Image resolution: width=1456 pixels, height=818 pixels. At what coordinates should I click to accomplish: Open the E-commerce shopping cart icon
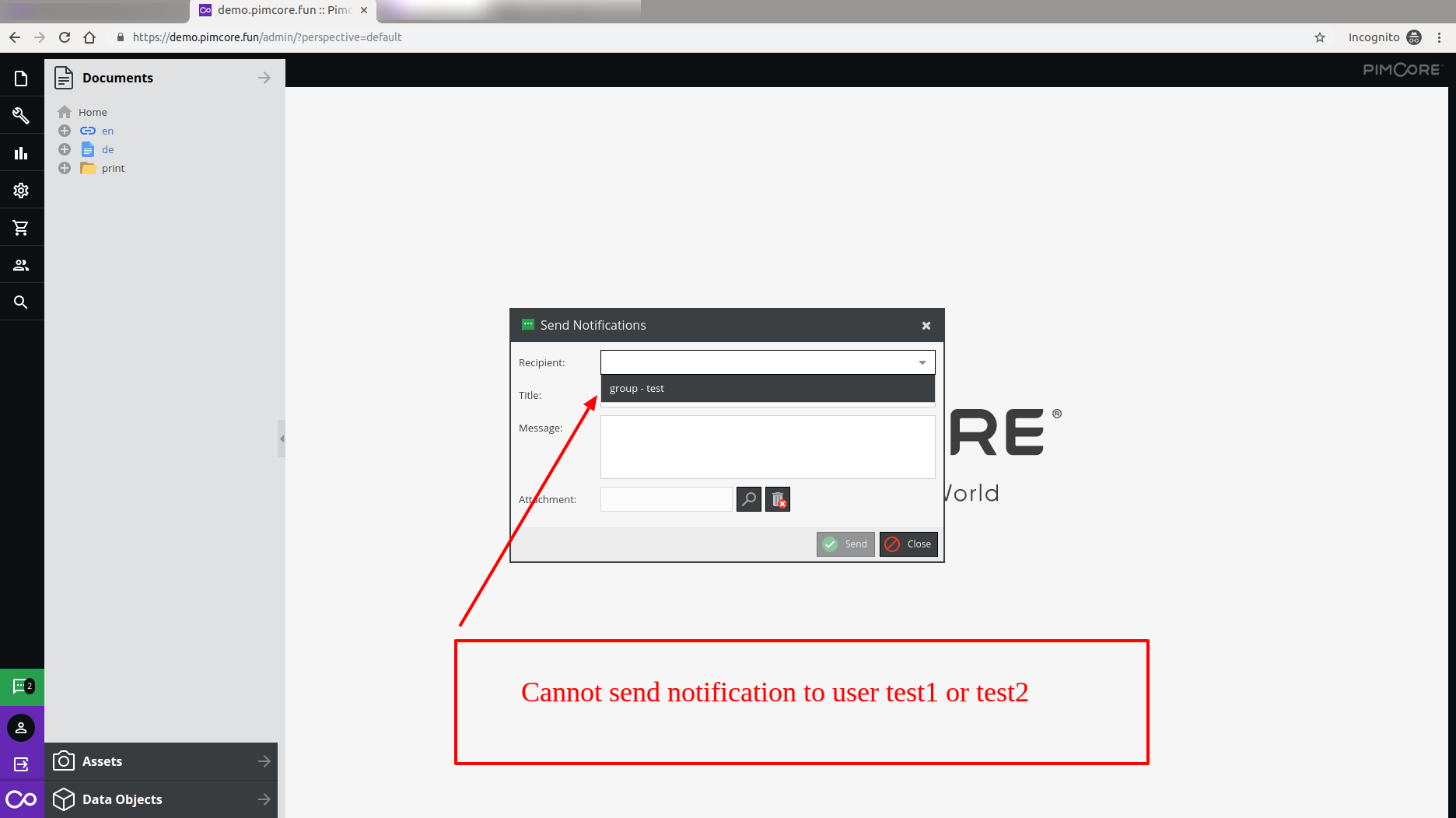(21, 227)
